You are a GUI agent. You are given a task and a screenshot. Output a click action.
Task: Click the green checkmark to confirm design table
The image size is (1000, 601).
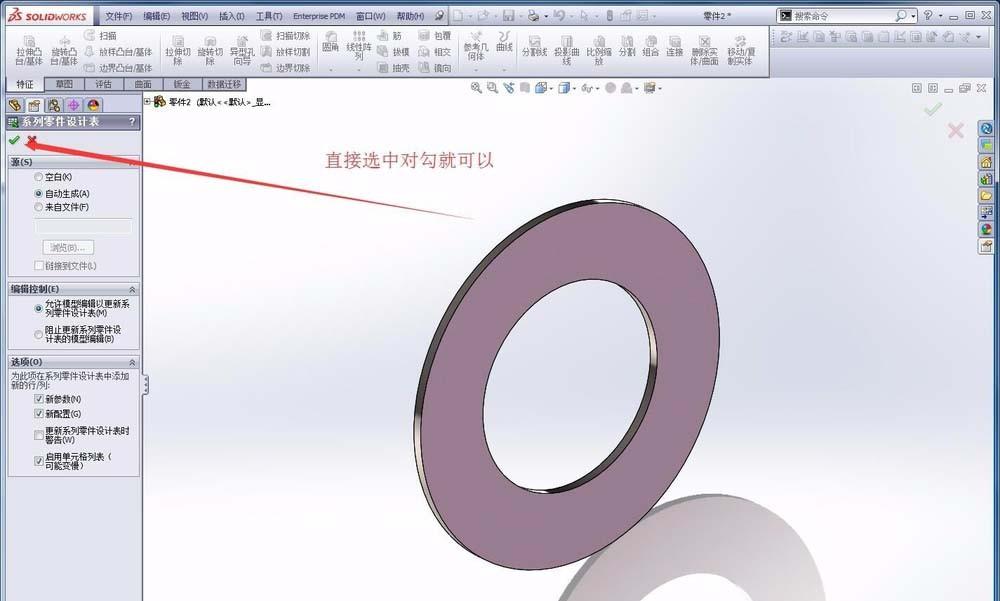pos(14,141)
